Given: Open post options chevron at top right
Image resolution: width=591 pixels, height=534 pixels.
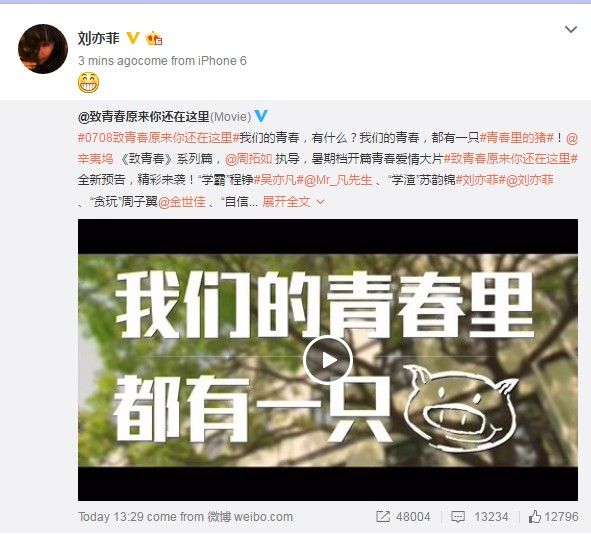Looking at the screenshot, I should 571,29.
